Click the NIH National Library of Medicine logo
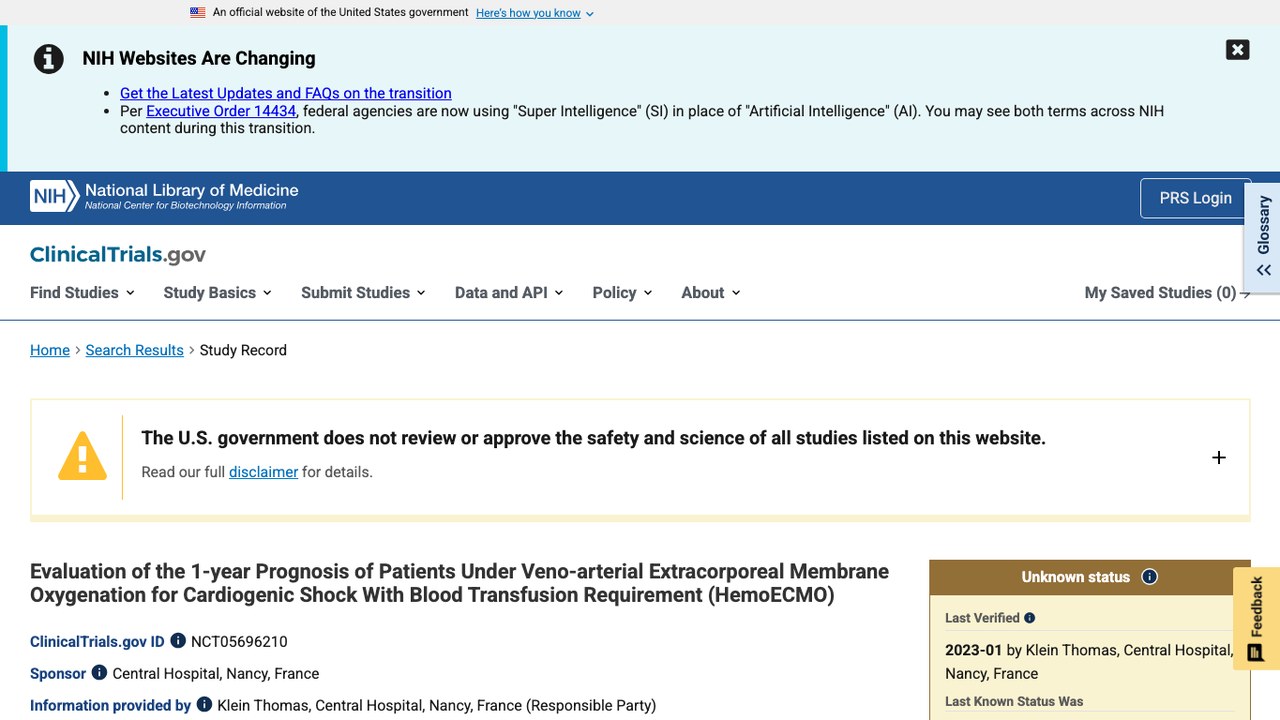Viewport: 1280px width, 720px height. [x=164, y=196]
